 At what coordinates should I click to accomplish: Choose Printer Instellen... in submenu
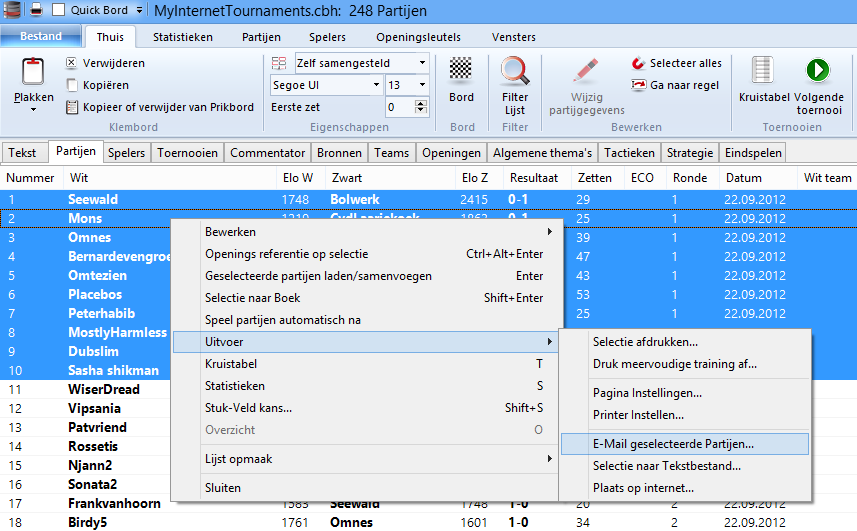685,415
